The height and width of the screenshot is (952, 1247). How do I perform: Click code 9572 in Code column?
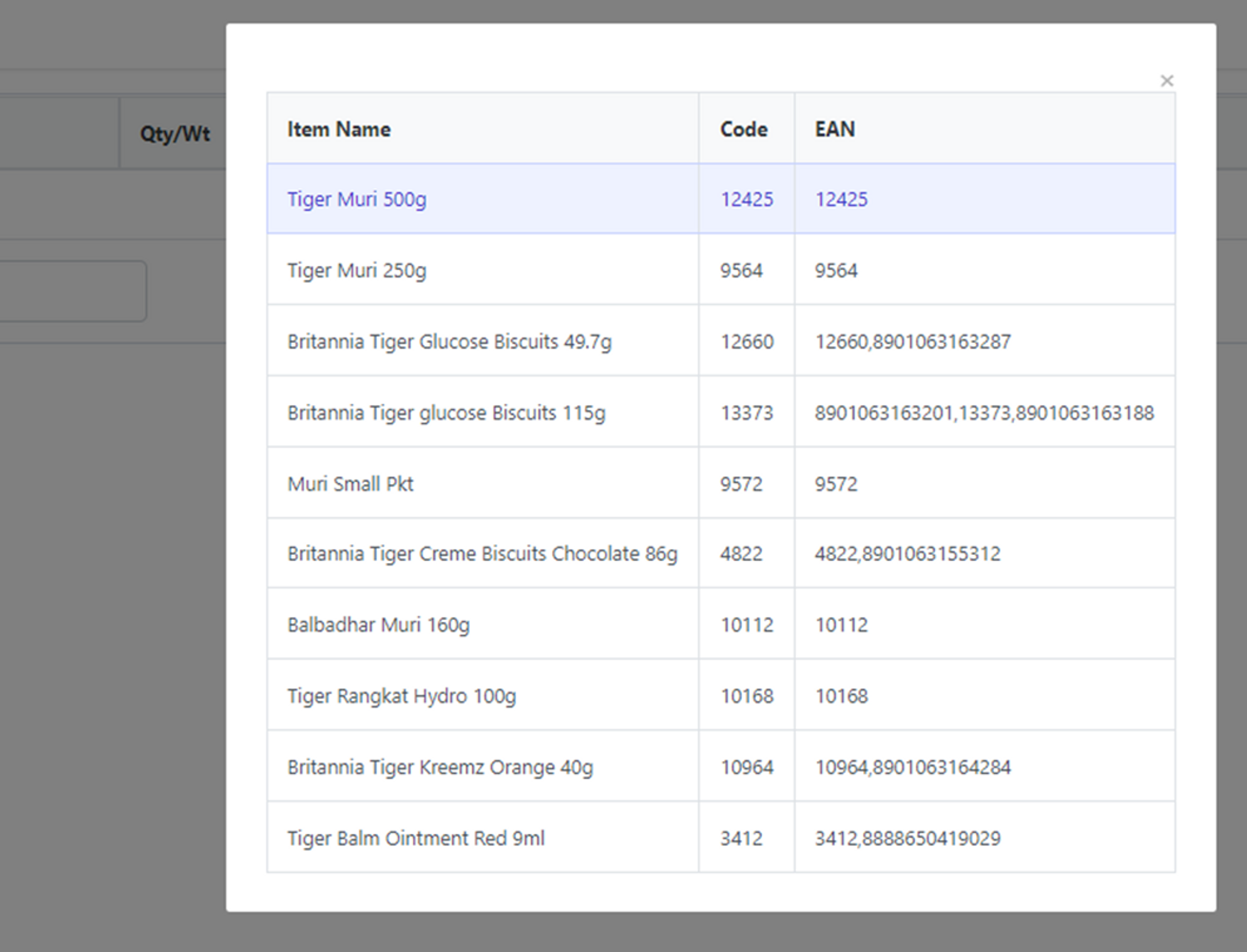coord(741,484)
